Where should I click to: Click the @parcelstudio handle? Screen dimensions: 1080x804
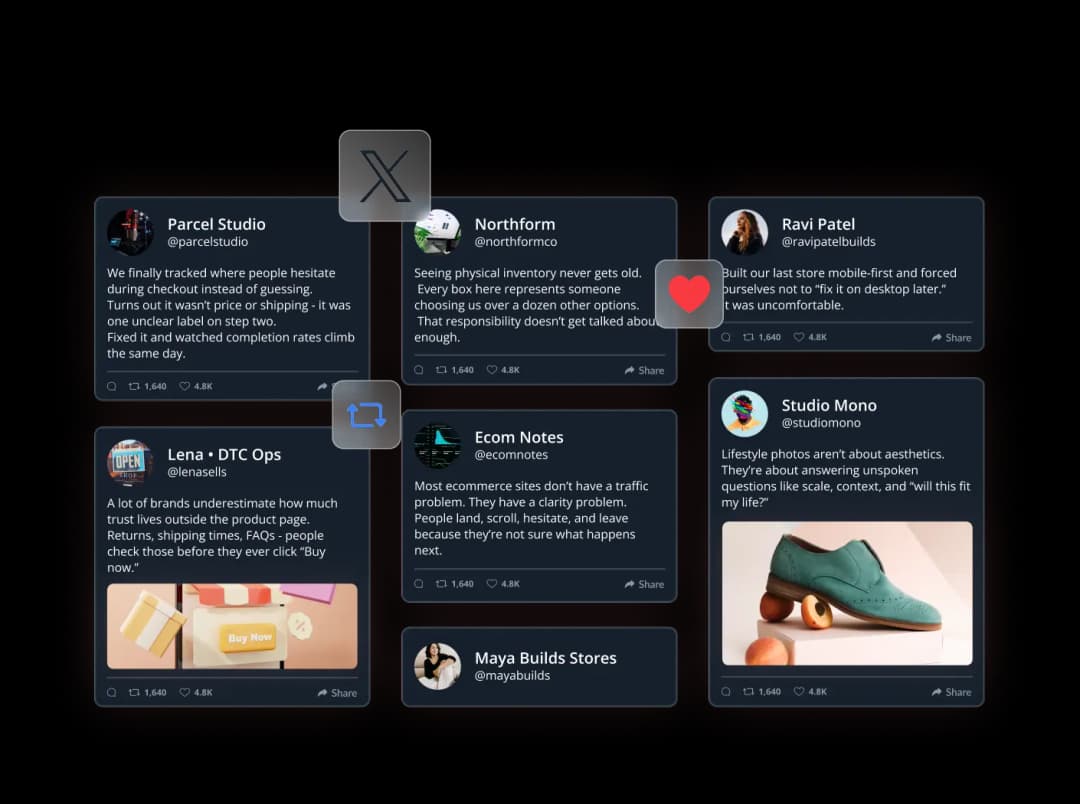pos(207,242)
